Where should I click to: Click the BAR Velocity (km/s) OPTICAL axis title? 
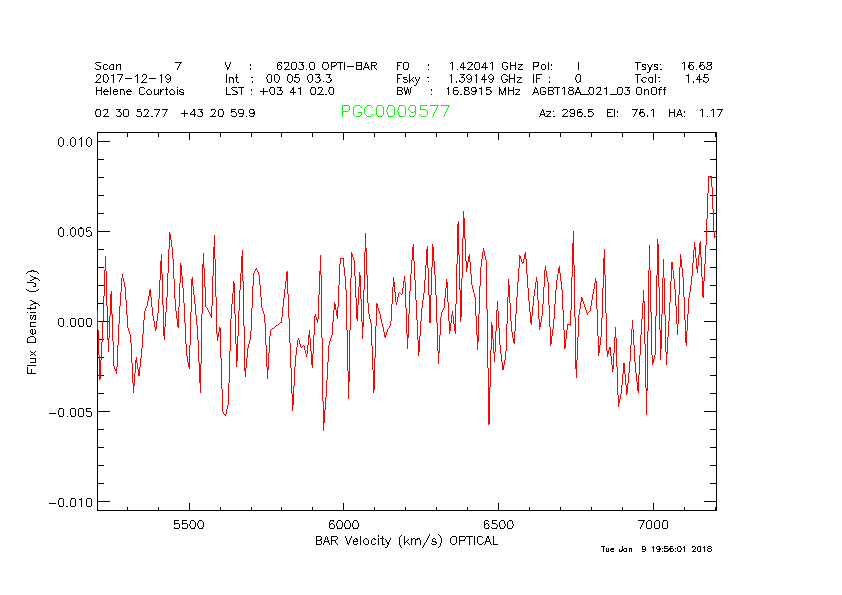coord(406,541)
